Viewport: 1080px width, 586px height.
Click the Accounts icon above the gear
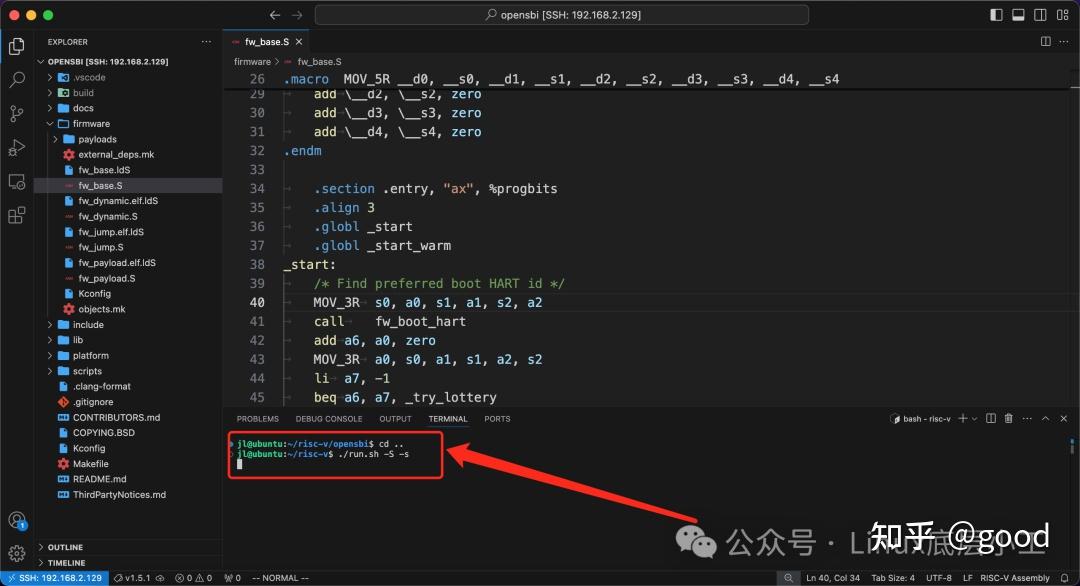[16, 520]
